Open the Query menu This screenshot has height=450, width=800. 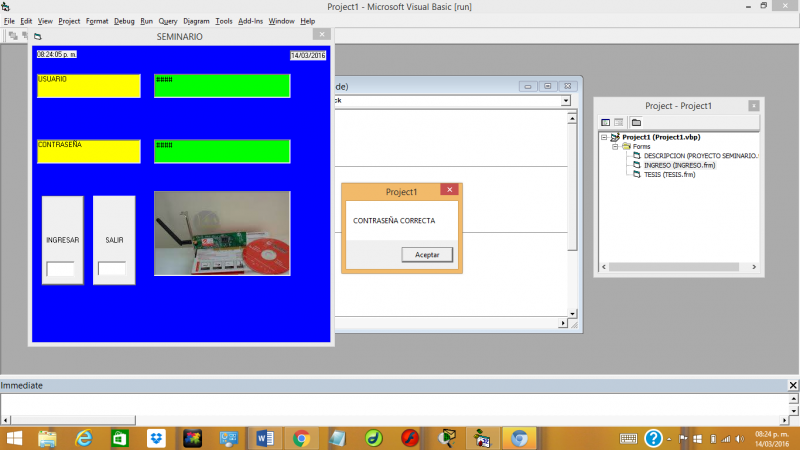click(x=168, y=21)
